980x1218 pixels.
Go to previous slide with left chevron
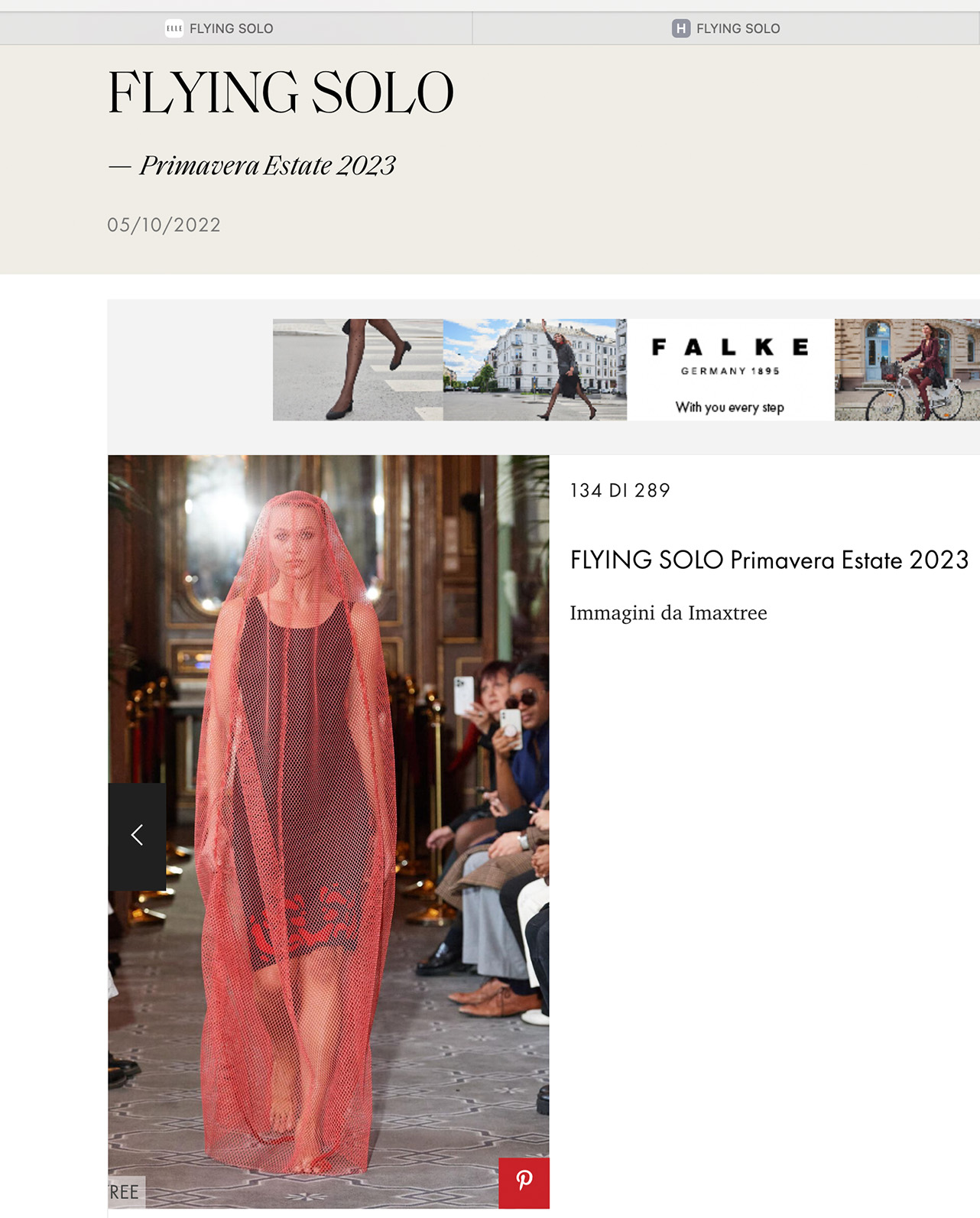coord(137,836)
